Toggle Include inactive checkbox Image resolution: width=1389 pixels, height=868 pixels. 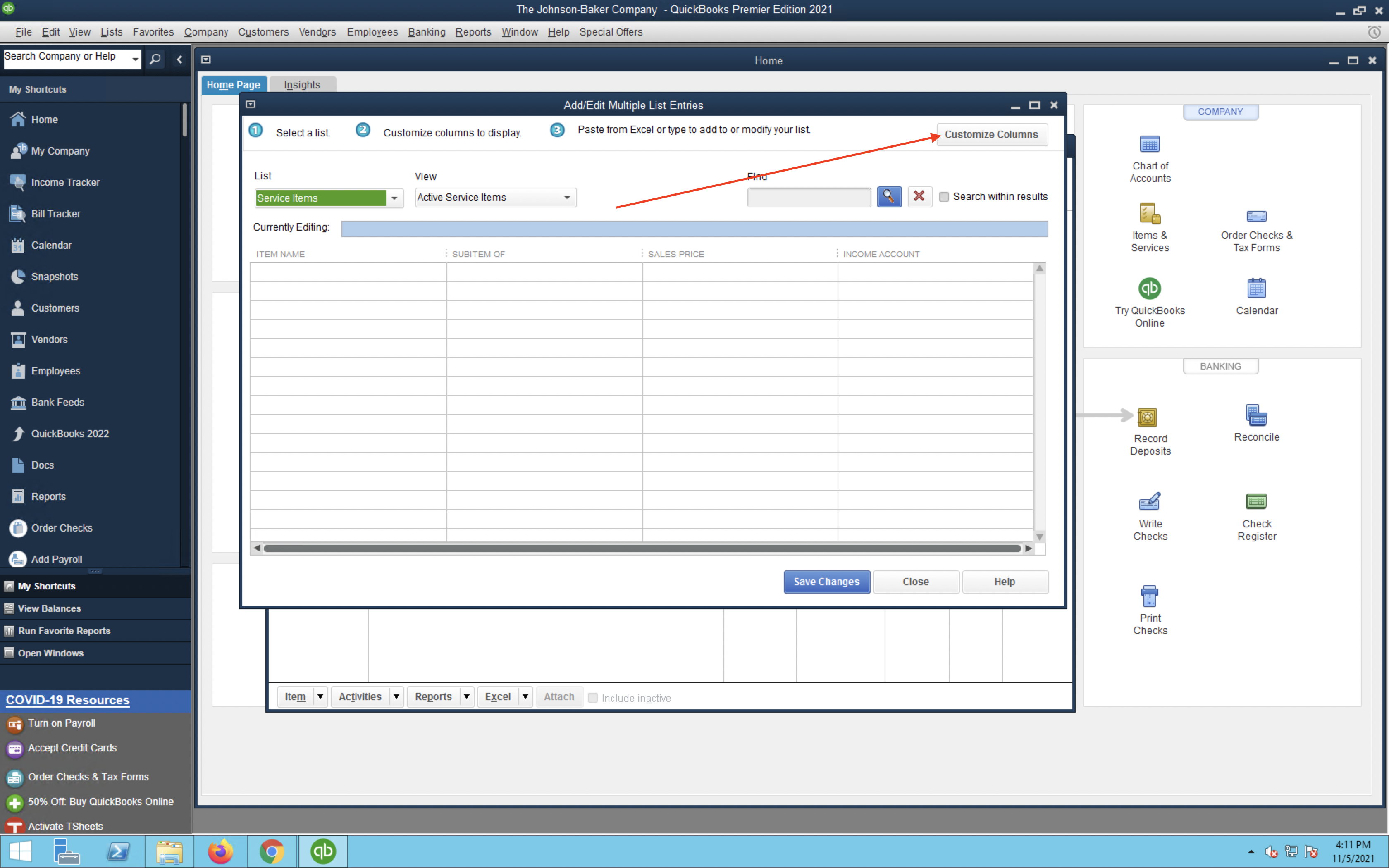(593, 698)
